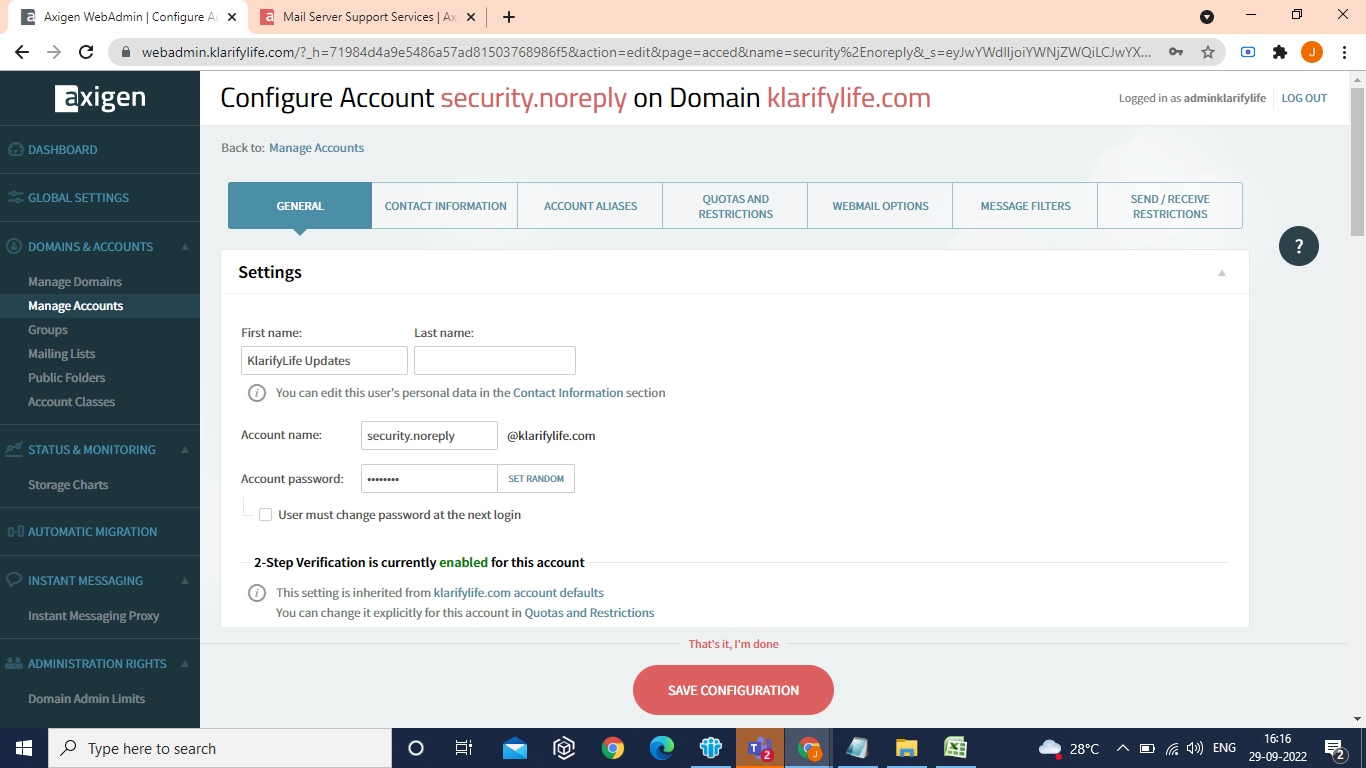1366x768 pixels.
Task: Open Webmail Options tab
Action: pyautogui.click(x=880, y=206)
